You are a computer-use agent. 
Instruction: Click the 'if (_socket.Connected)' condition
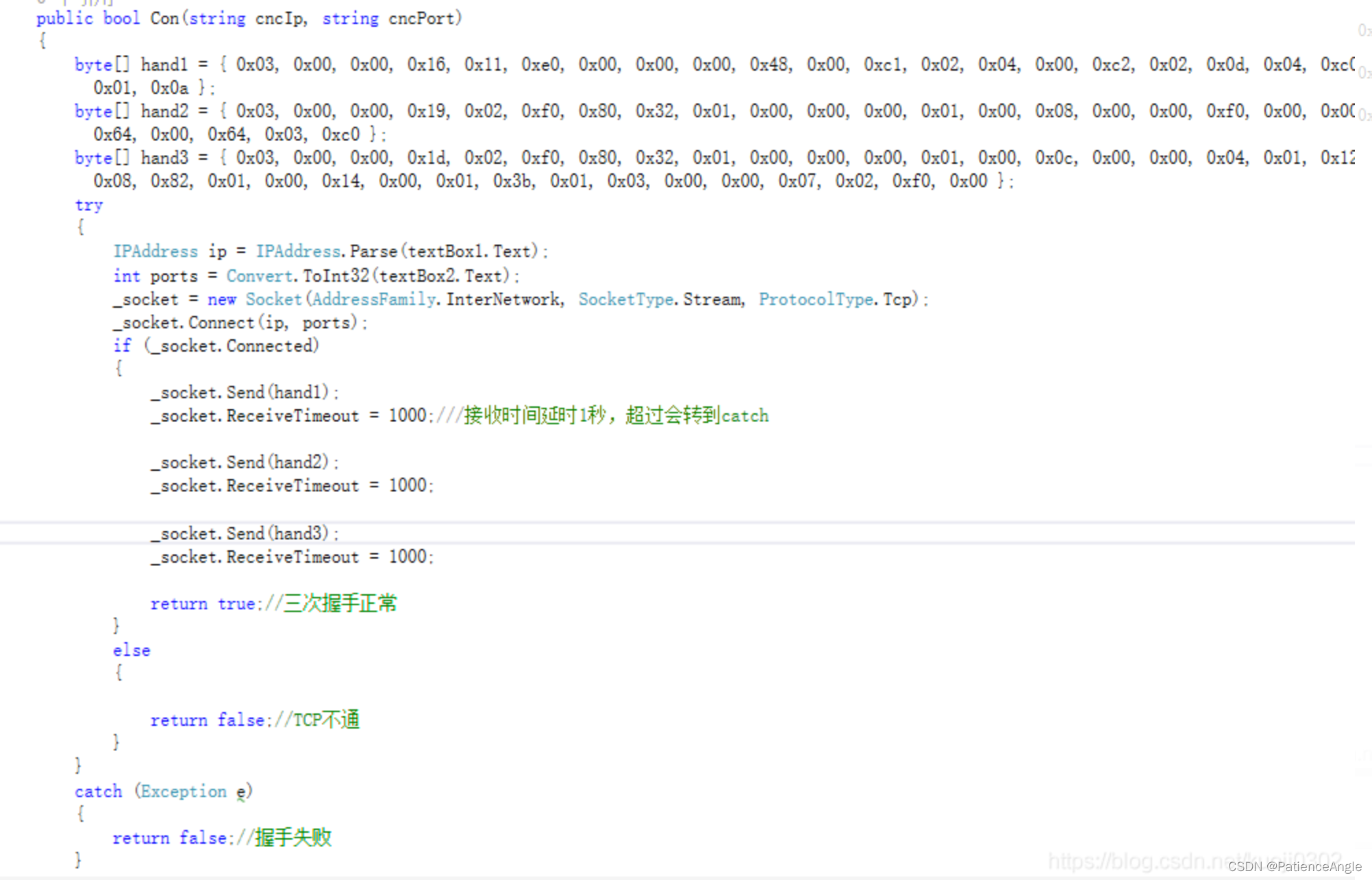click(x=216, y=346)
